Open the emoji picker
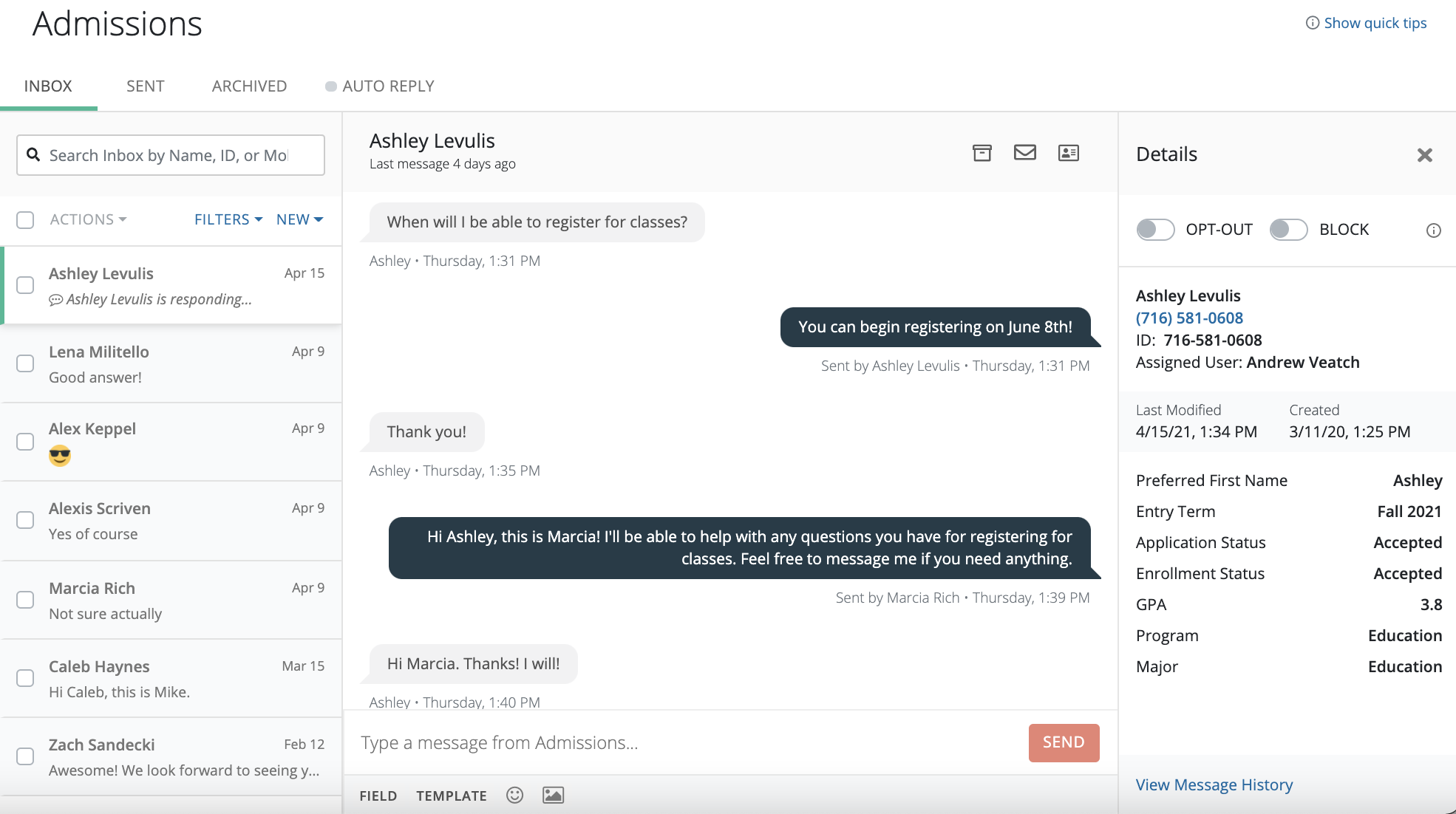Screen dimensions: 1456x814 (514, 795)
